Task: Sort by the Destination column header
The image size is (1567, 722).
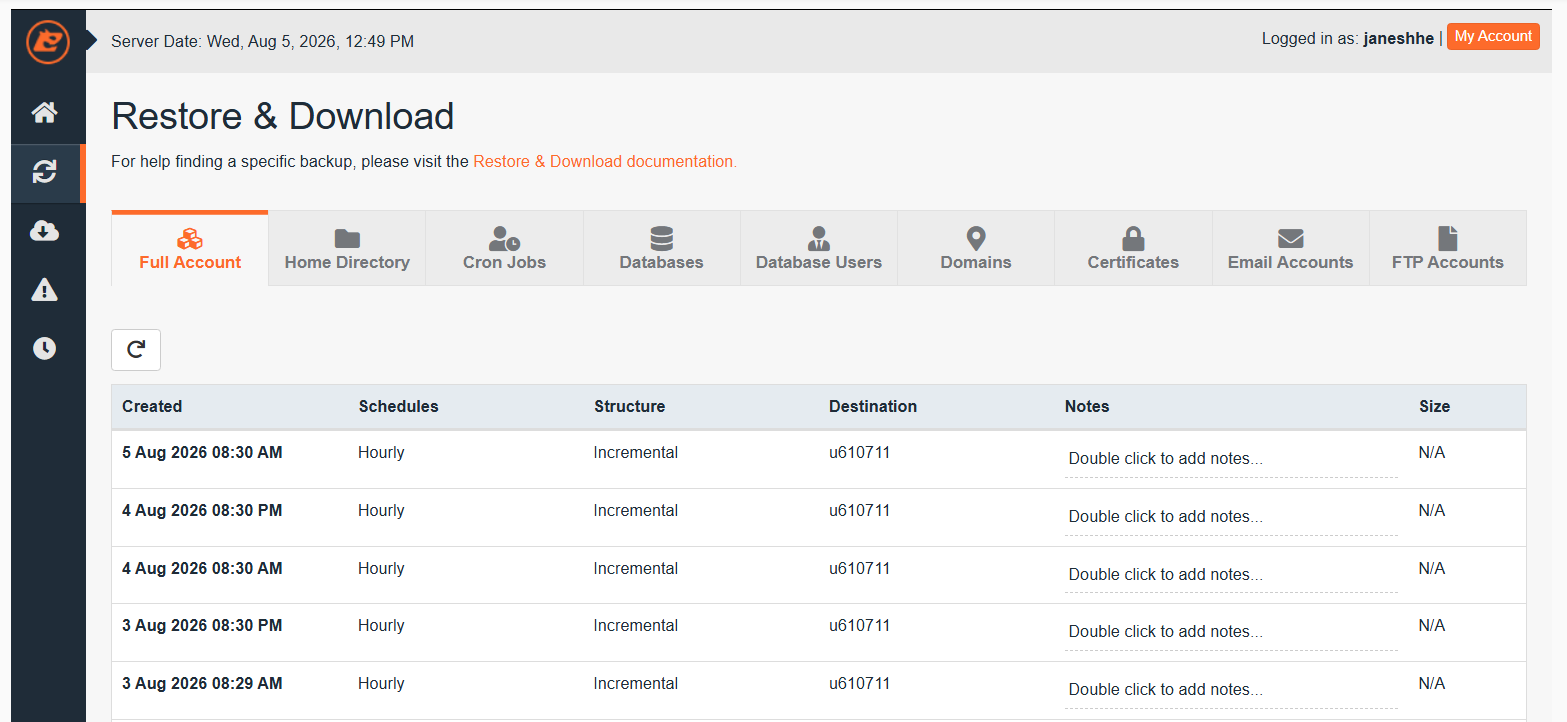Action: point(873,406)
